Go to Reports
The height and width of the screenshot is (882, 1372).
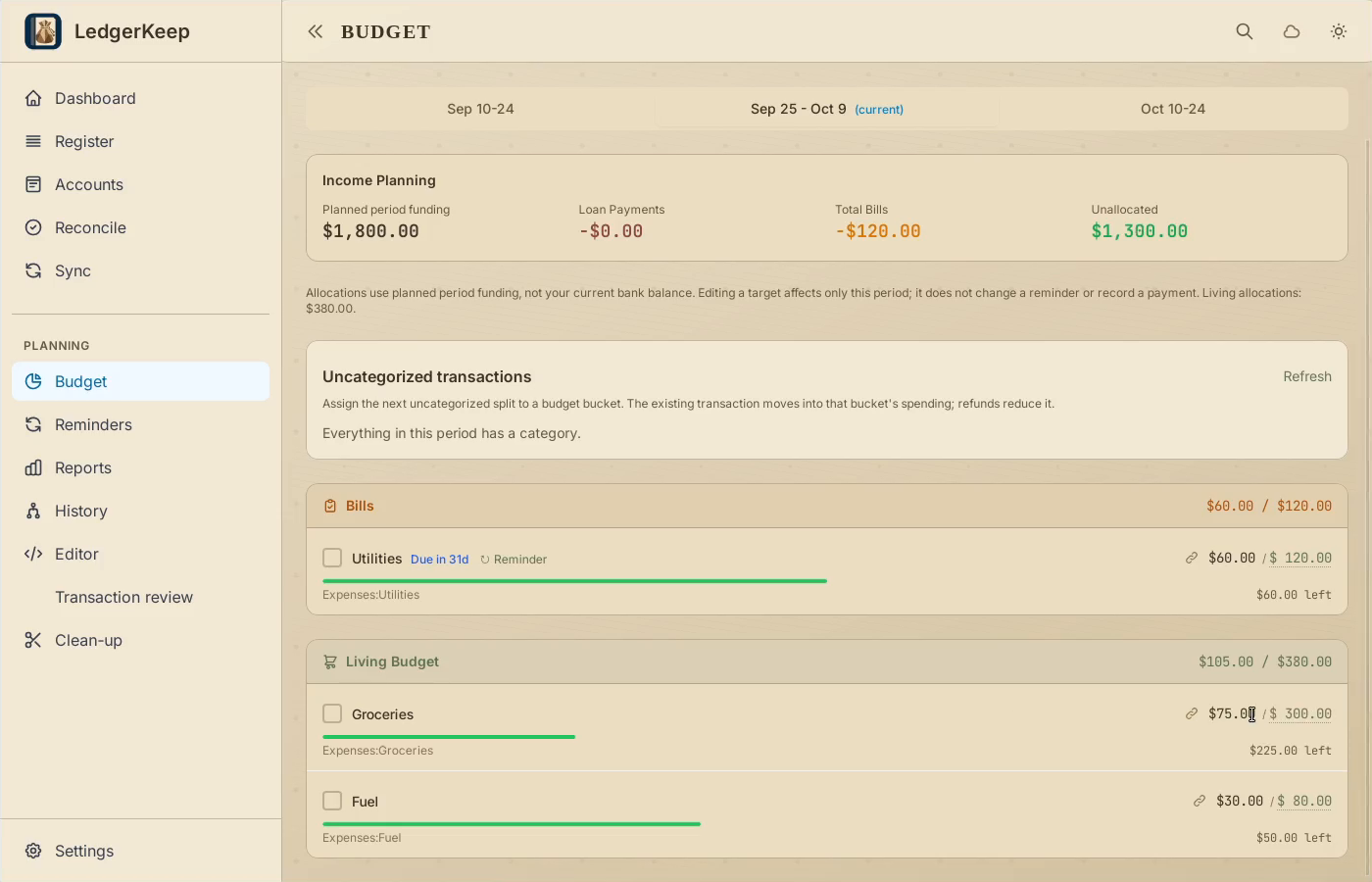click(140, 467)
